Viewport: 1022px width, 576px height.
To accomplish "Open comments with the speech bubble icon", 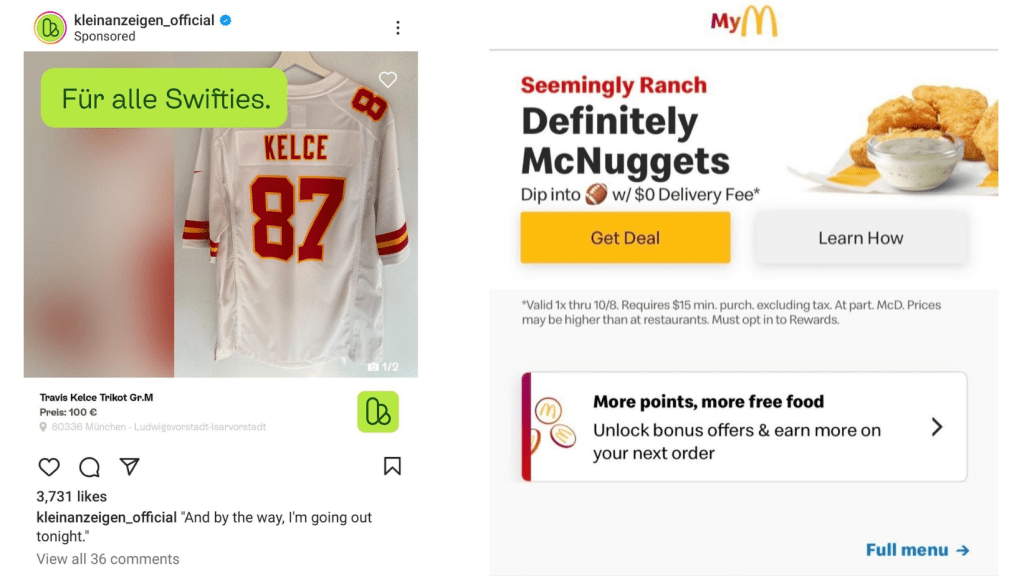I will 89,467.
